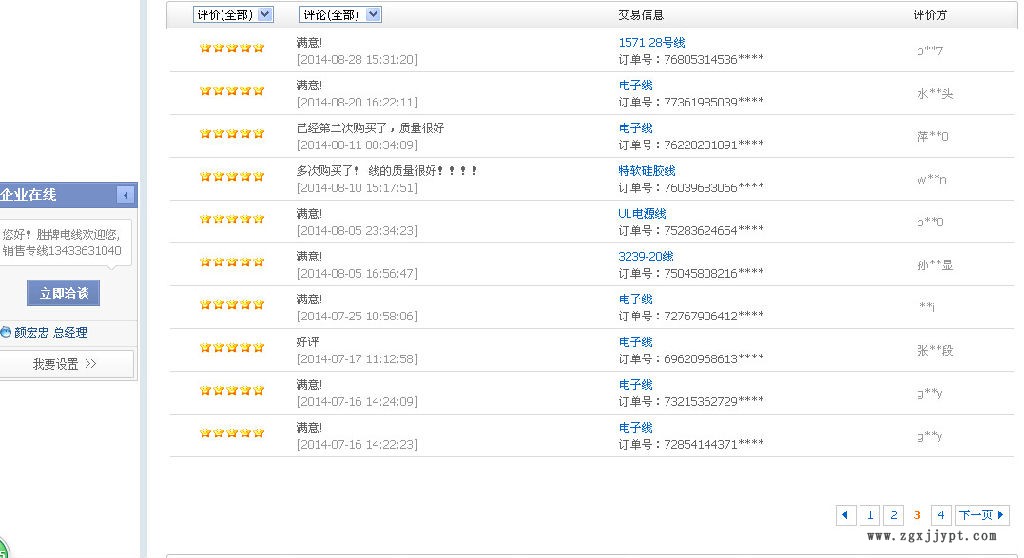Open the 评价(全部) rating filter dropdown

tap(233, 15)
